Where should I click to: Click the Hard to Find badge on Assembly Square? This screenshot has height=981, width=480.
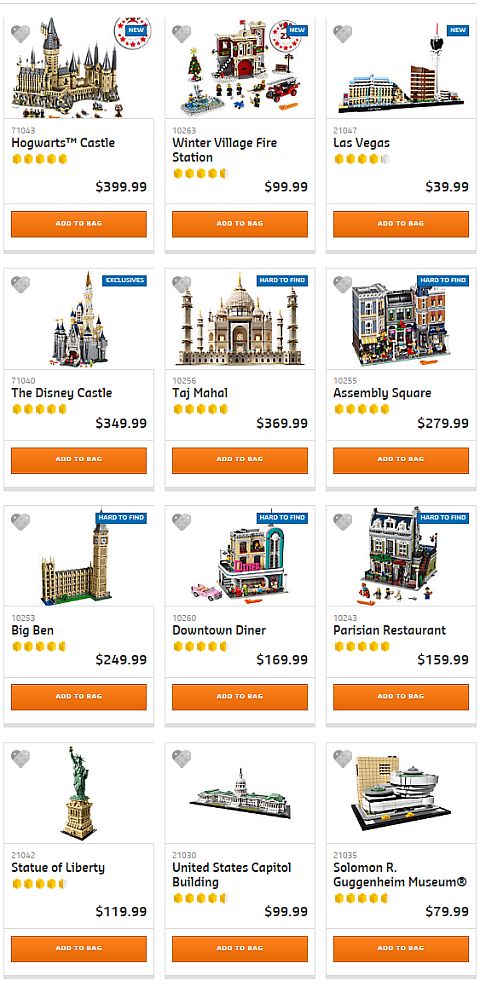[443, 280]
